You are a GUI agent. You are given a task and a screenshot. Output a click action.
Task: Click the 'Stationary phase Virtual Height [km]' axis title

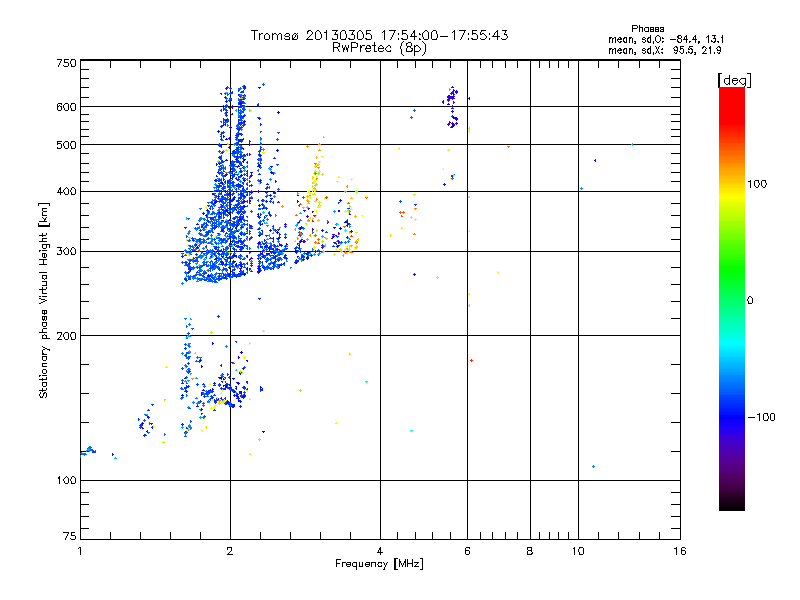43,300
